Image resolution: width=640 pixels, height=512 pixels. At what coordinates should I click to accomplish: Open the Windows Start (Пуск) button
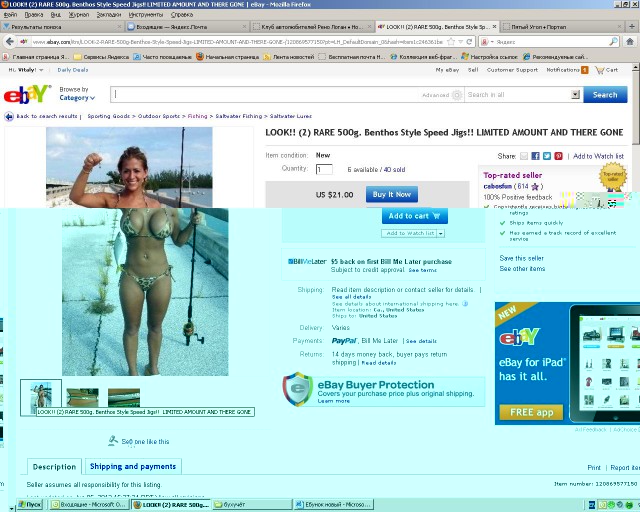click(31, 505)
